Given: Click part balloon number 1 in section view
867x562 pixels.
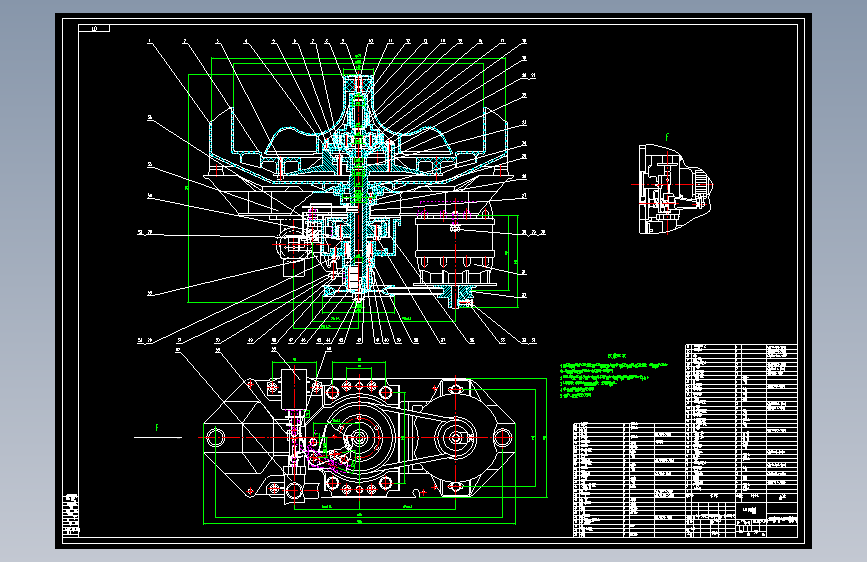Looking at the screenshot, I should point(149,41).
